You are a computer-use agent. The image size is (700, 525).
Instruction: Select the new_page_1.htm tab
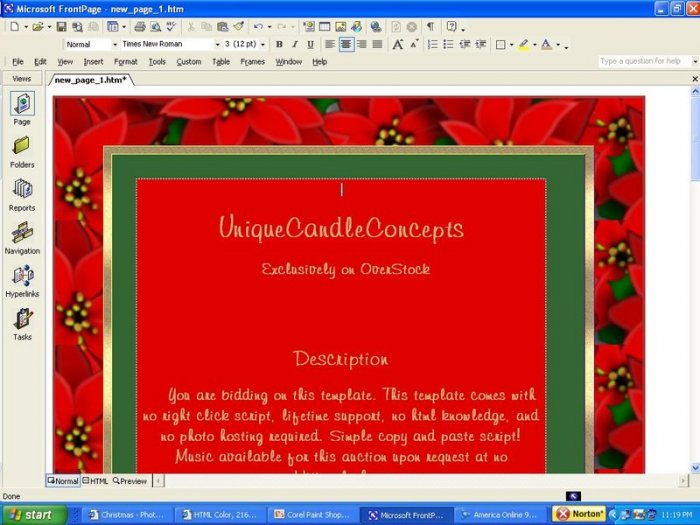coord(91,80)
